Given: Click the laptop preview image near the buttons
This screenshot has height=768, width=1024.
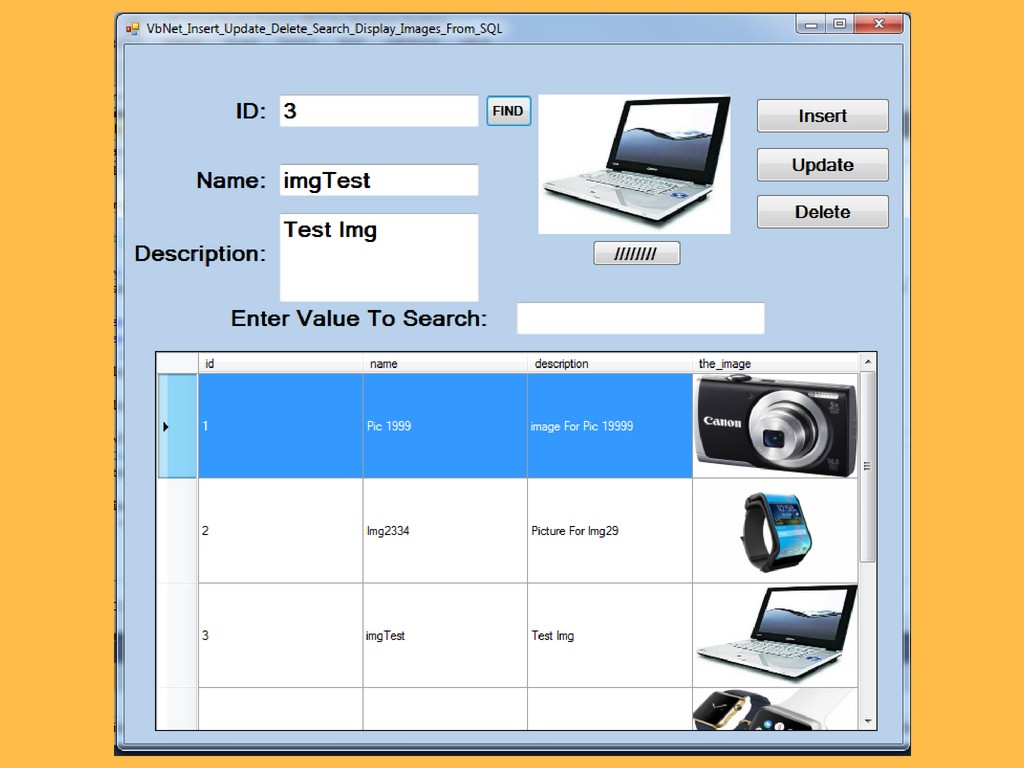Looking at the screenshot, I should click(635, 164).
